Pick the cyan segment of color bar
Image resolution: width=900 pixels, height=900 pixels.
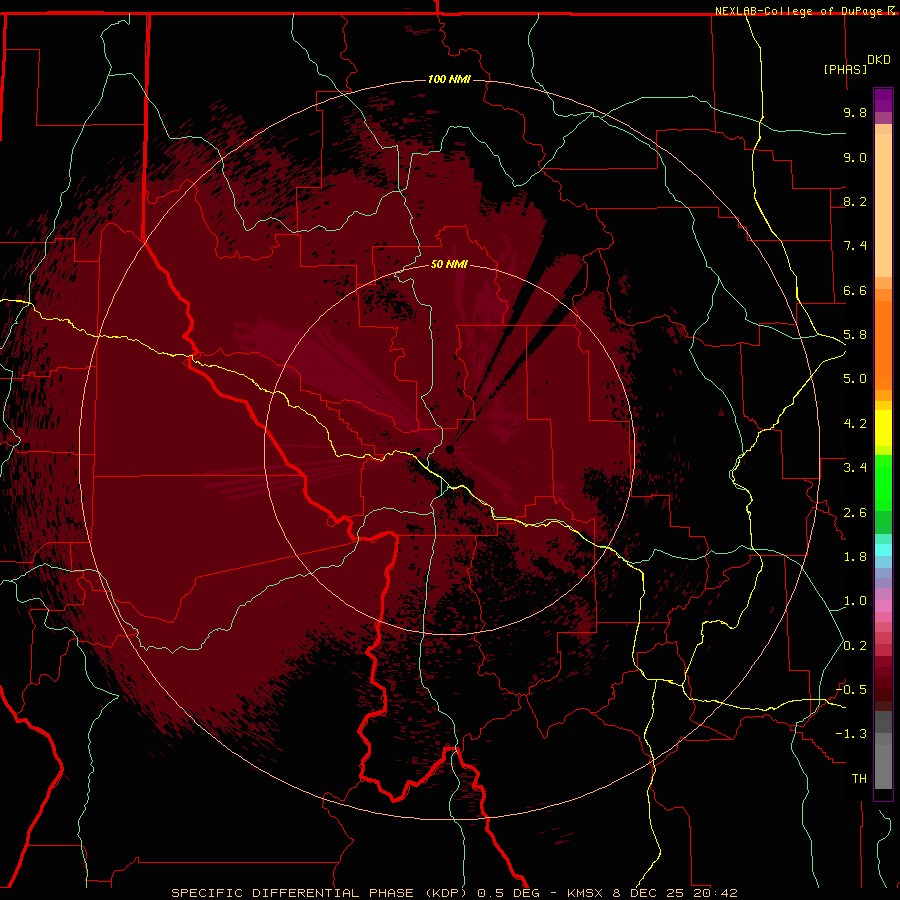point(883,550)
